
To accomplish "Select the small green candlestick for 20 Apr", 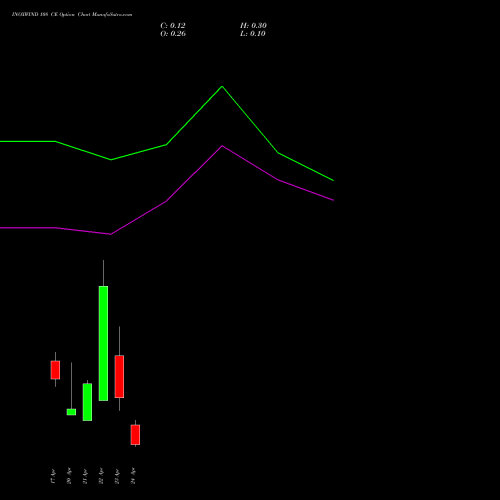I will 71,412.
